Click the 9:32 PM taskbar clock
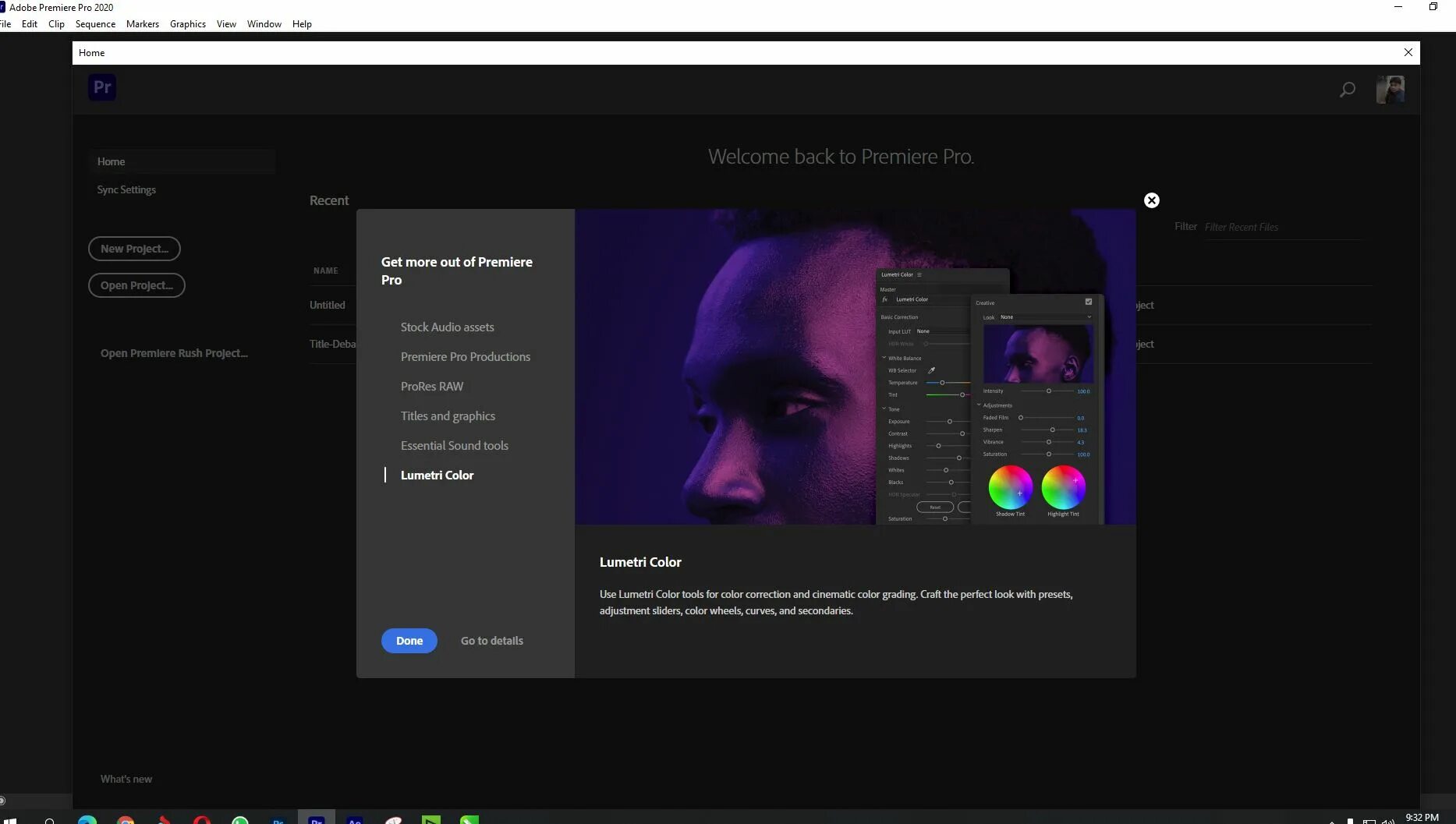The height and width of the screenshot is (824, 1456). (1422, 818)
